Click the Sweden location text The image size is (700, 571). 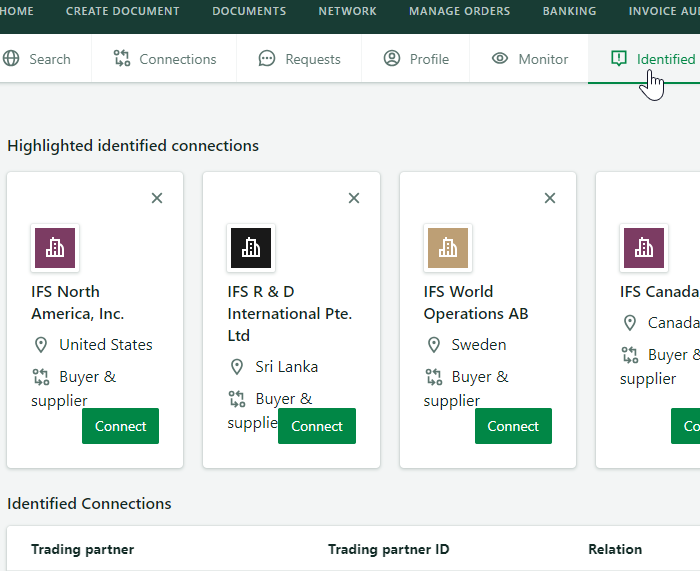tap(479, 345)
